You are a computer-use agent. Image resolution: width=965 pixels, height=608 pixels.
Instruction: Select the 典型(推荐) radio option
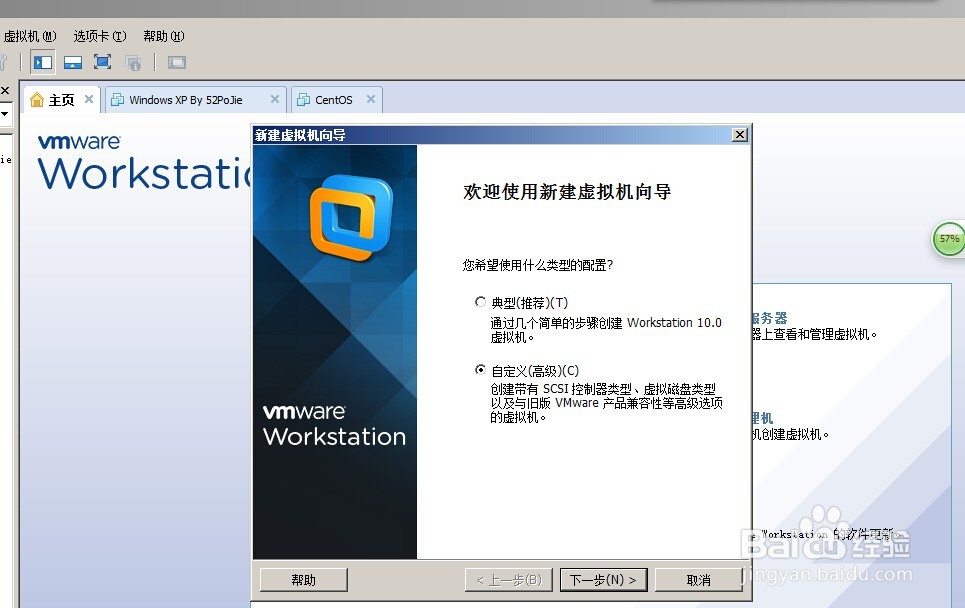[480, 302]
